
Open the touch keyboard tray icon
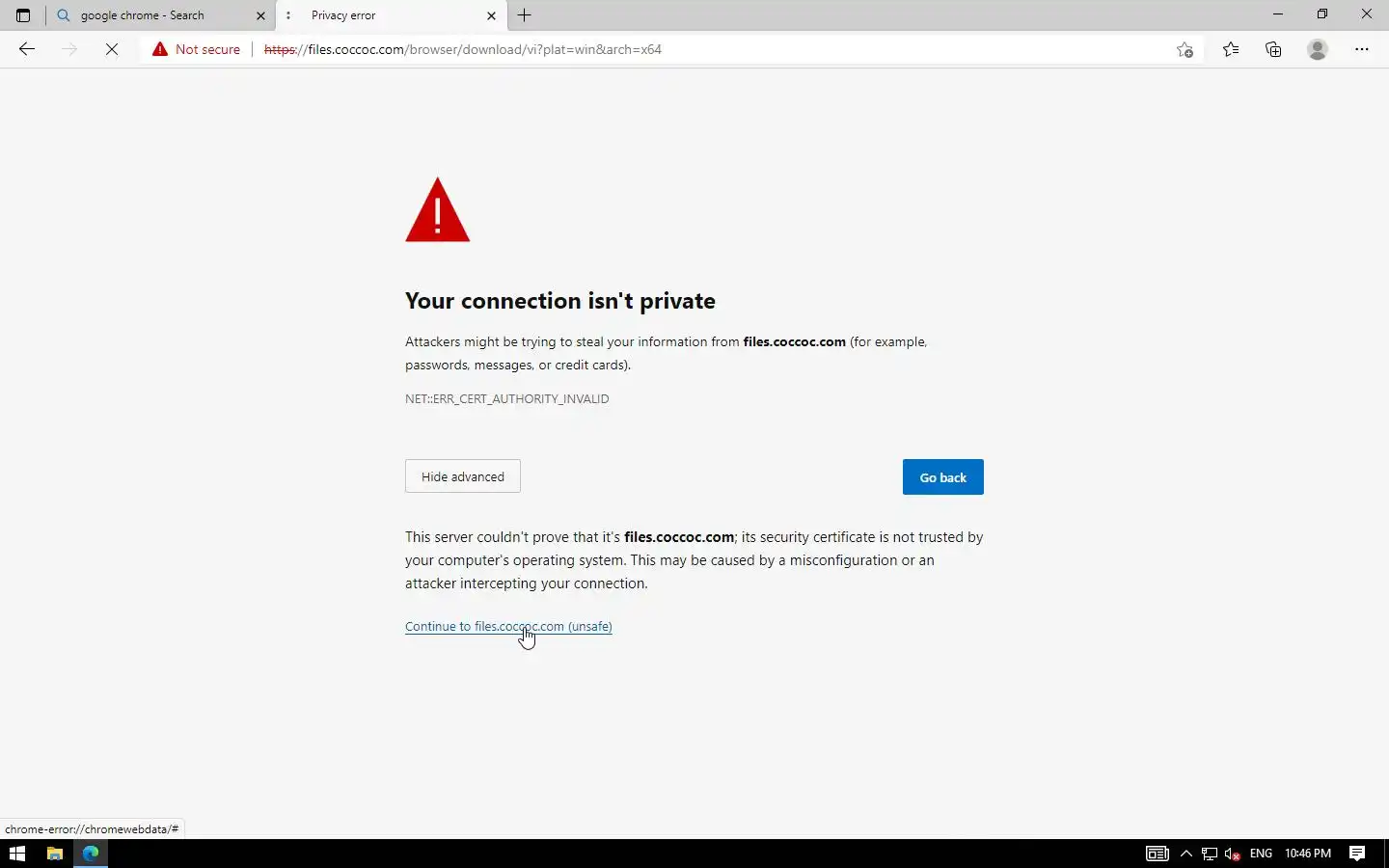click(1157, 854)
